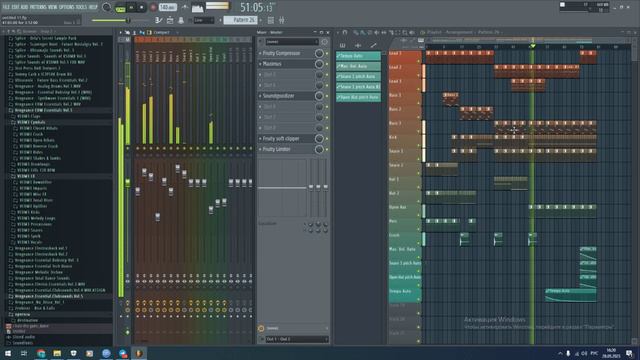Select the playlist Paint brush tool
The image size is (640, 360).
(x=362, y=32)
